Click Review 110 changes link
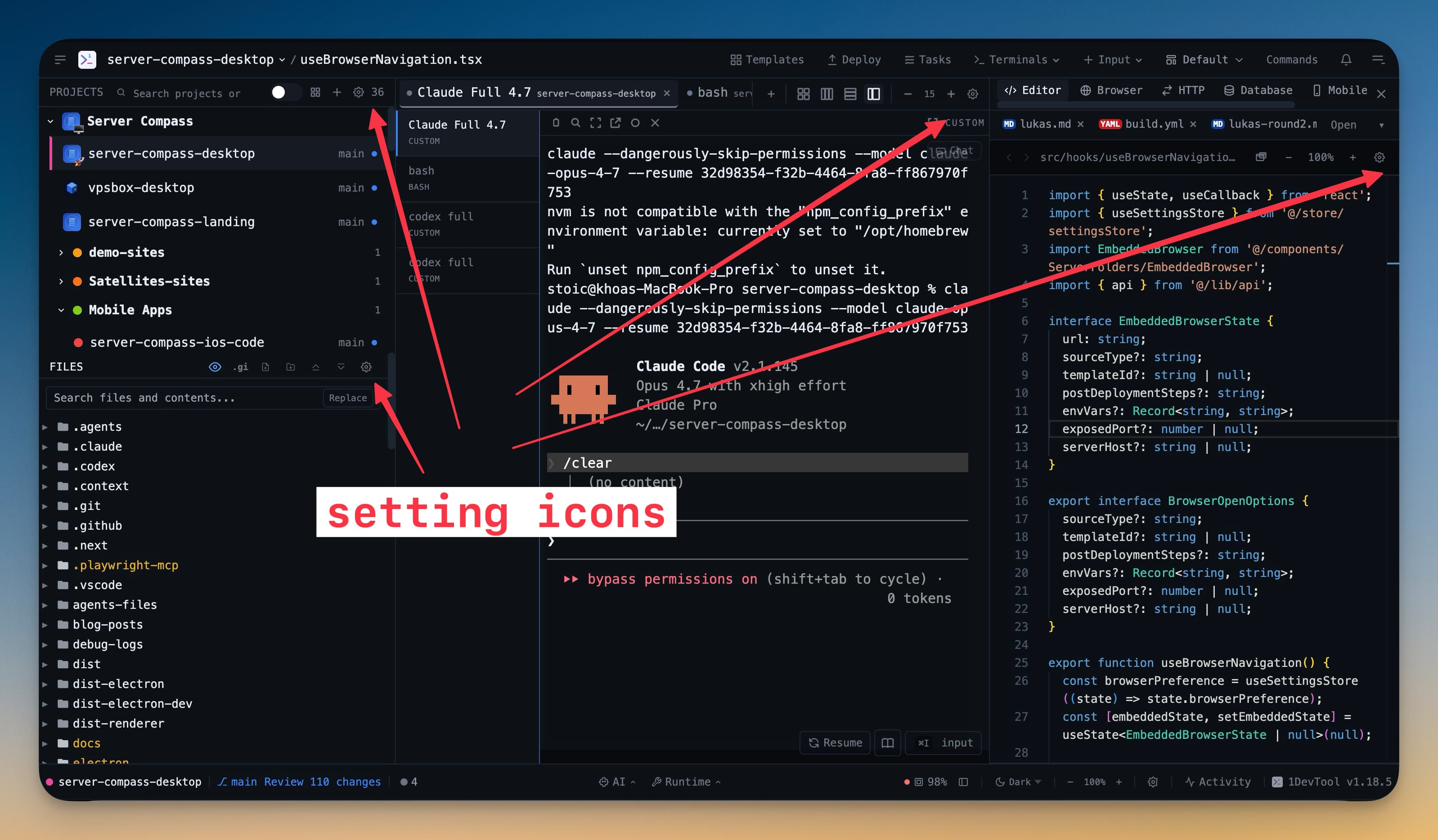This screenshot has height=840, width=1438. tap(322, 782)
